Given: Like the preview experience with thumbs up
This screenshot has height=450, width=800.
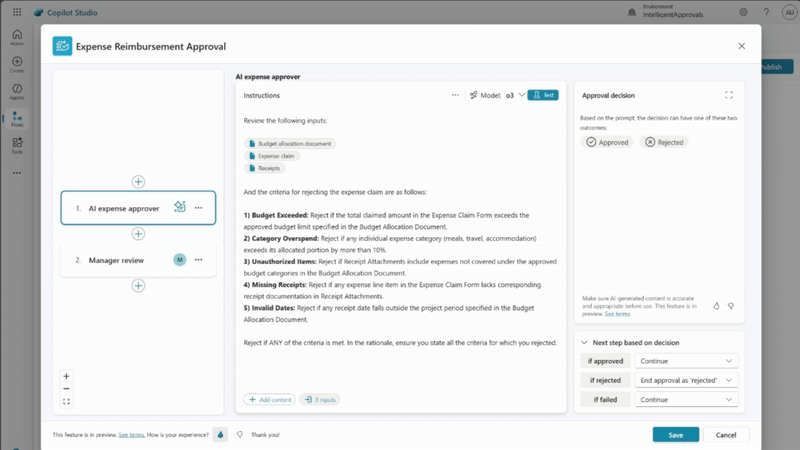Looking at the screenshot, I should [221, 435].
